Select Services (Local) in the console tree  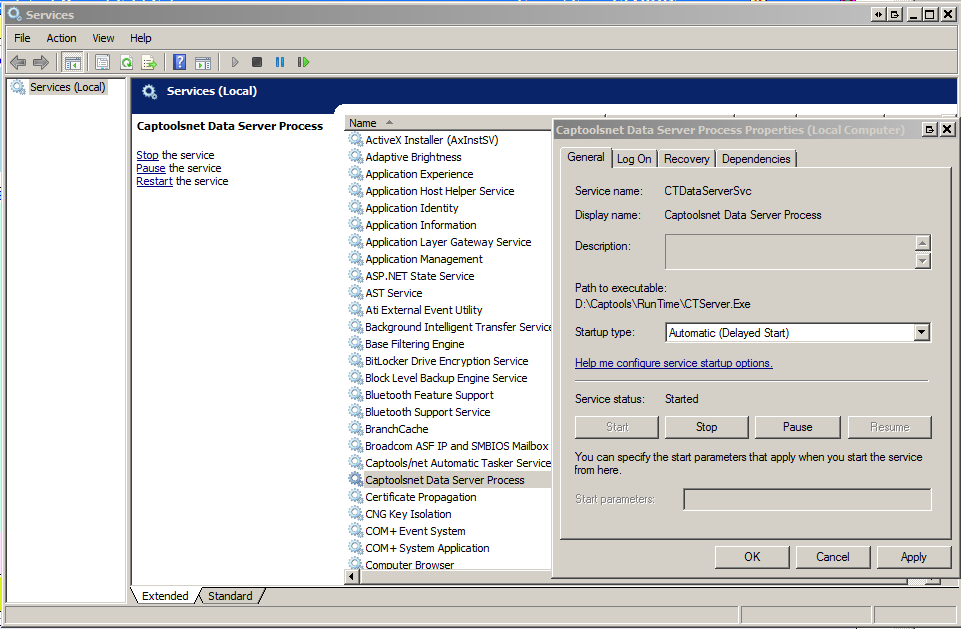tap(67, 87)
